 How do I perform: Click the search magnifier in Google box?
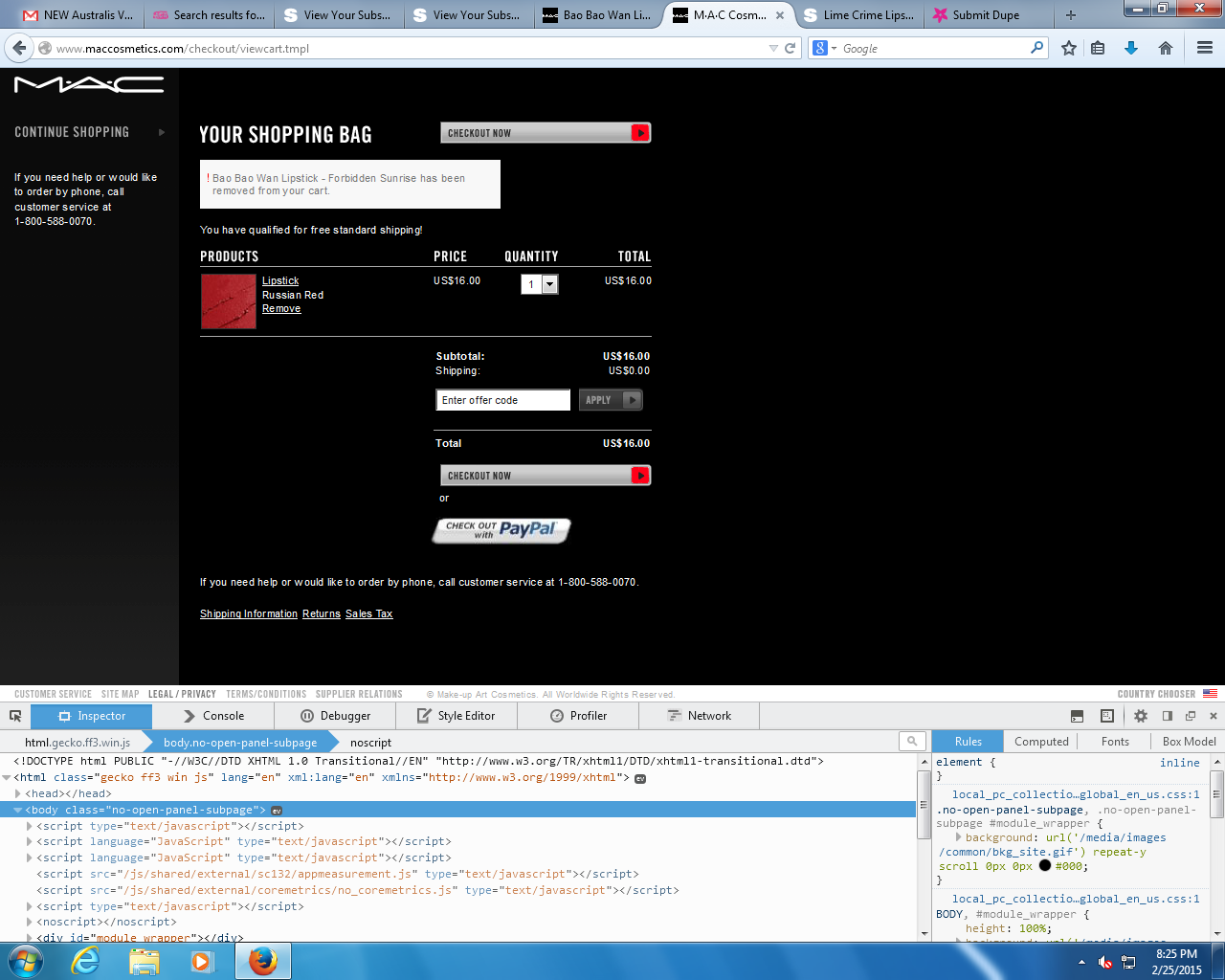[1036, 48]
